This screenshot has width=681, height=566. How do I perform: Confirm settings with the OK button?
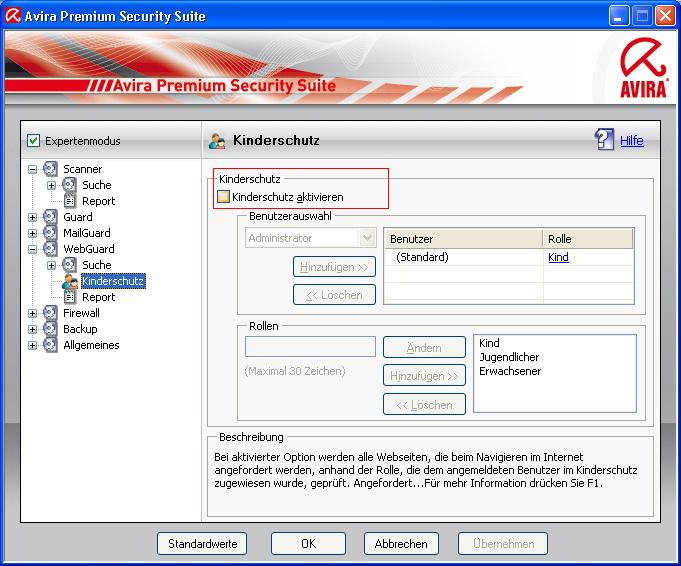(x=308, y=543)
